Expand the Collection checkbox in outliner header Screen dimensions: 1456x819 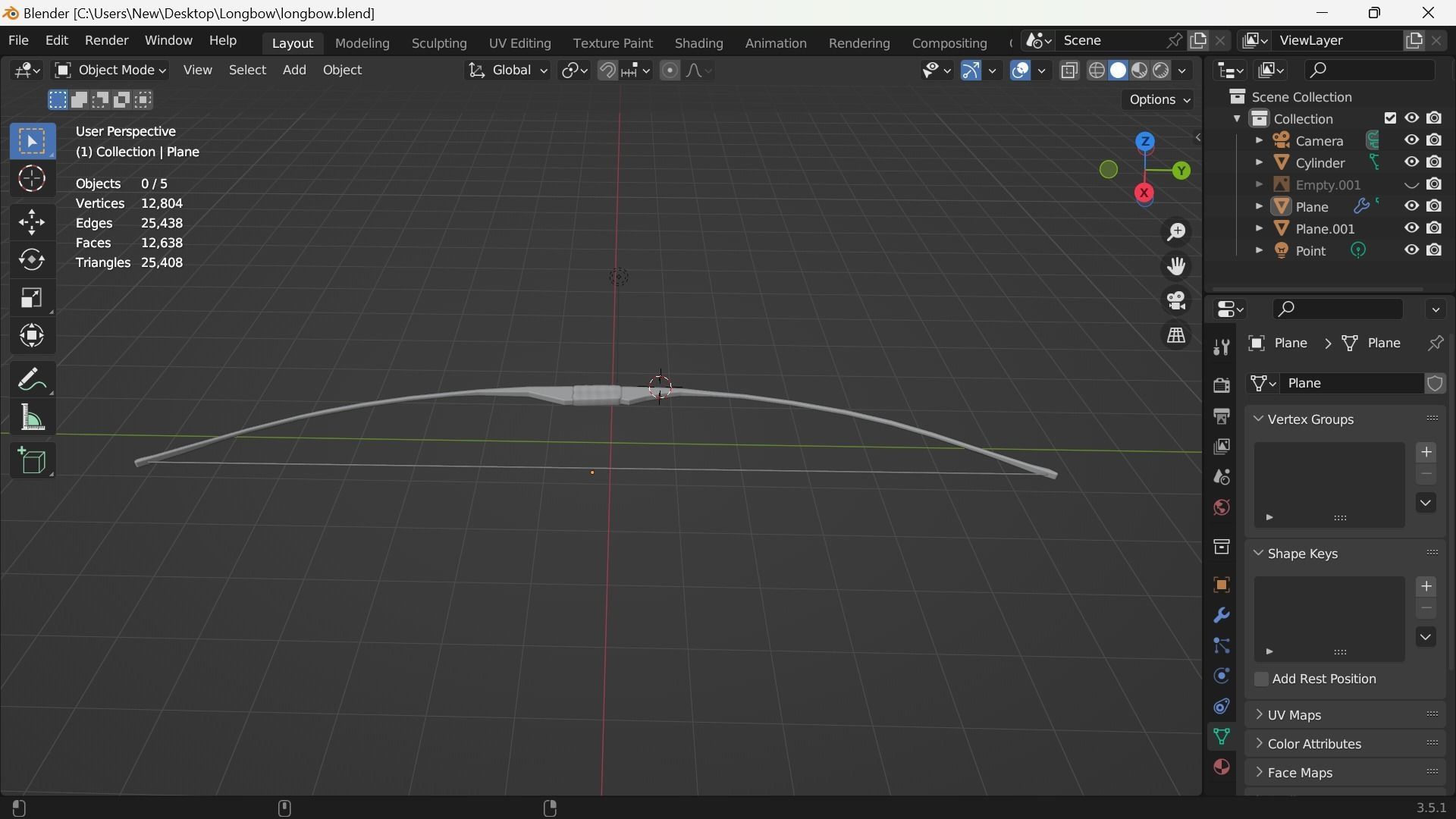coord(1390,118)
